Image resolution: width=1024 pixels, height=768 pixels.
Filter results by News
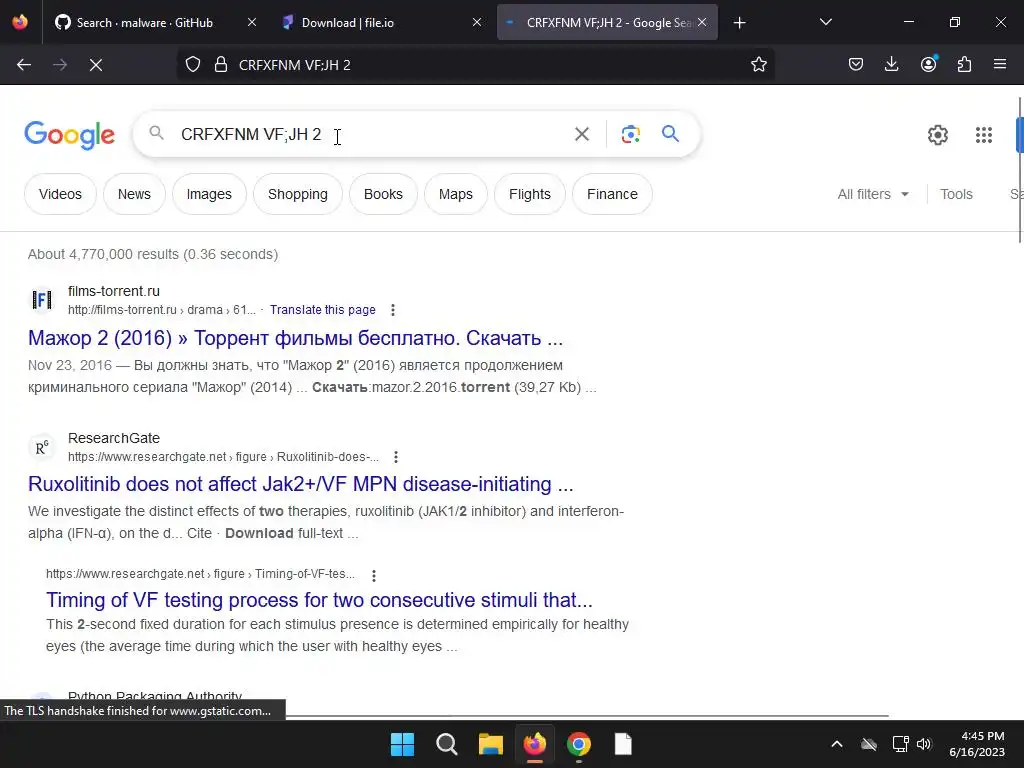(x=134, y=194)
